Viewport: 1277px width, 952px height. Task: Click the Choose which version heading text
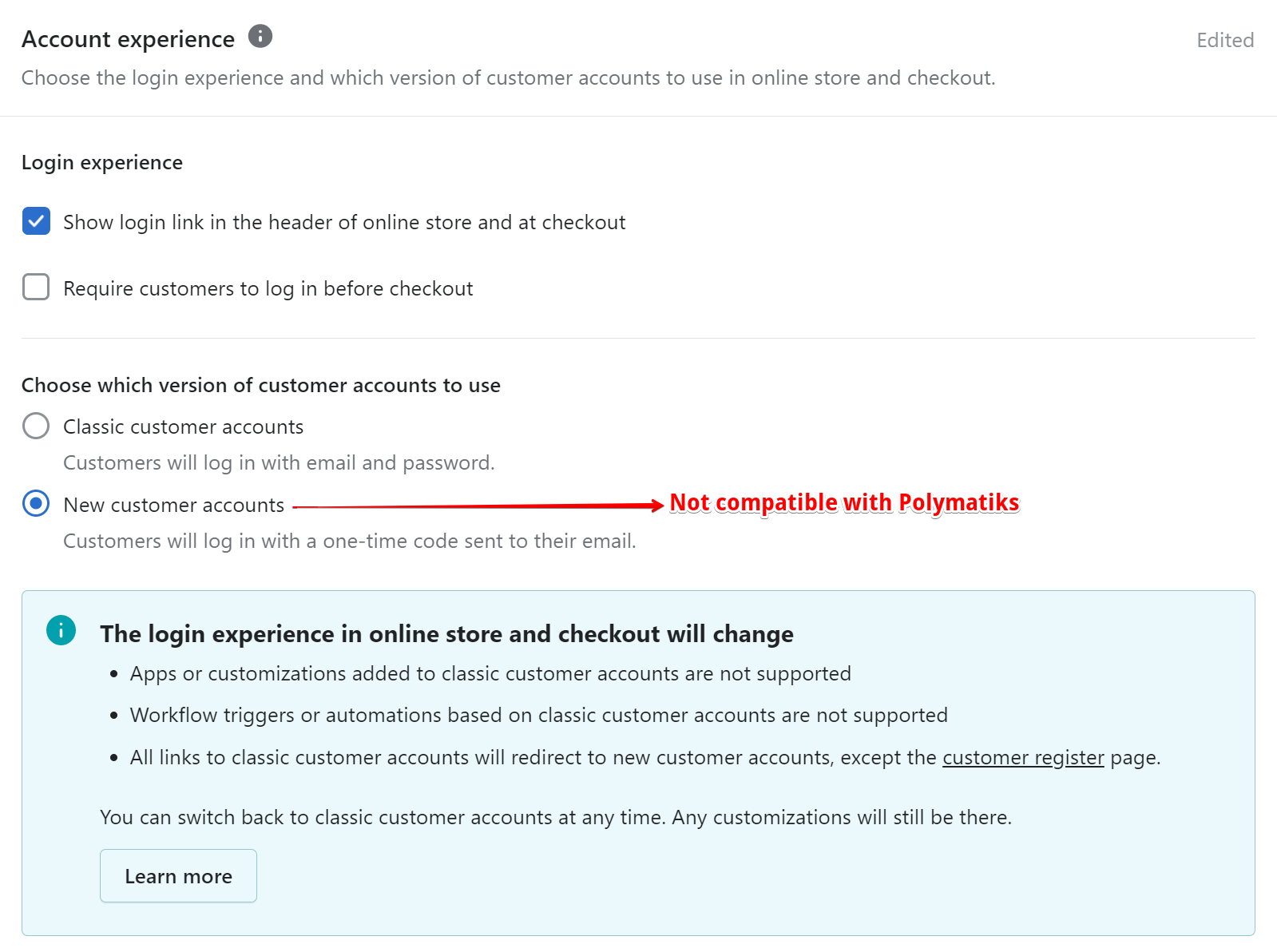tap(261, 385)
